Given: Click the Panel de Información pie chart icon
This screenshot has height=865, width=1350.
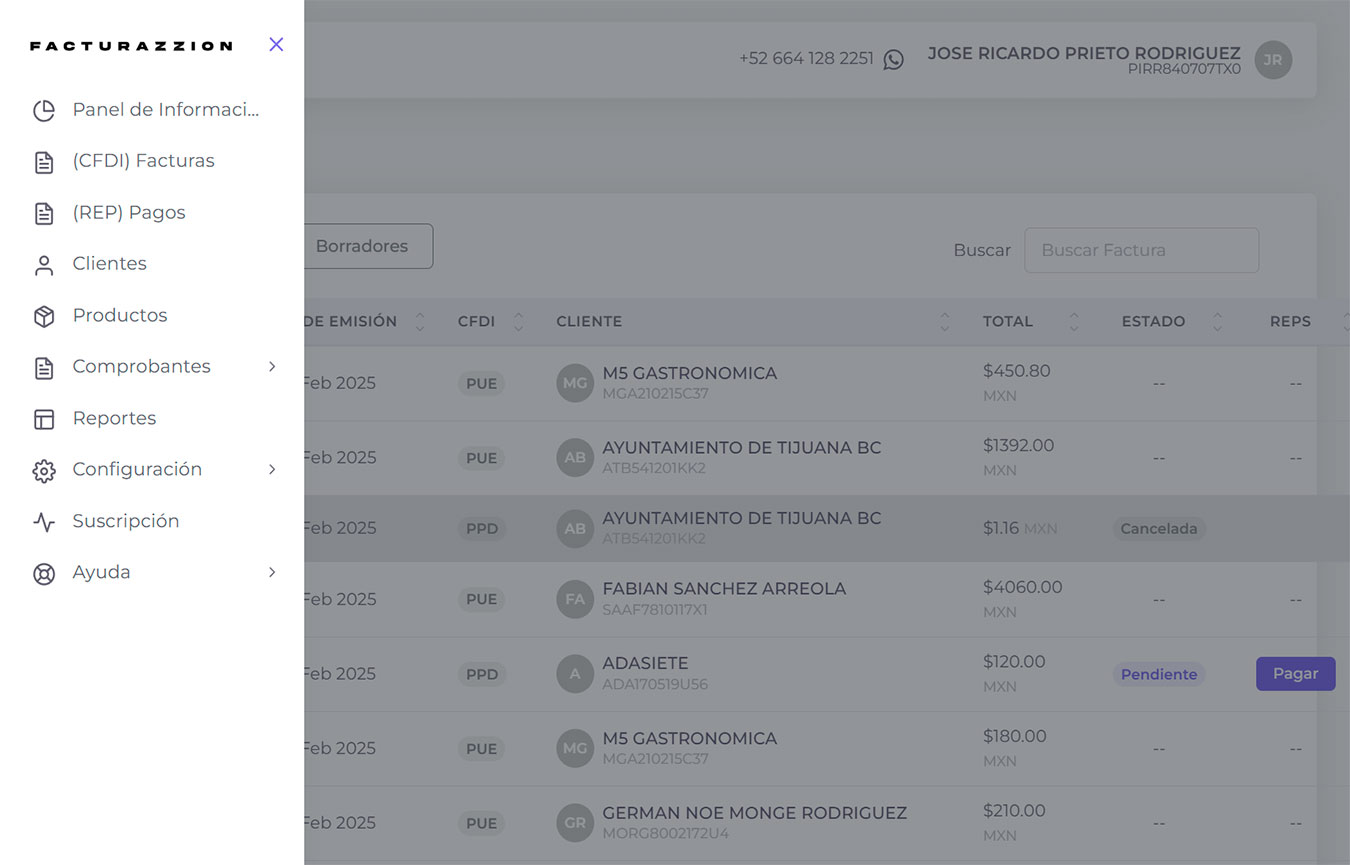Looking at the screenshot, I should [x=44, y=110].
